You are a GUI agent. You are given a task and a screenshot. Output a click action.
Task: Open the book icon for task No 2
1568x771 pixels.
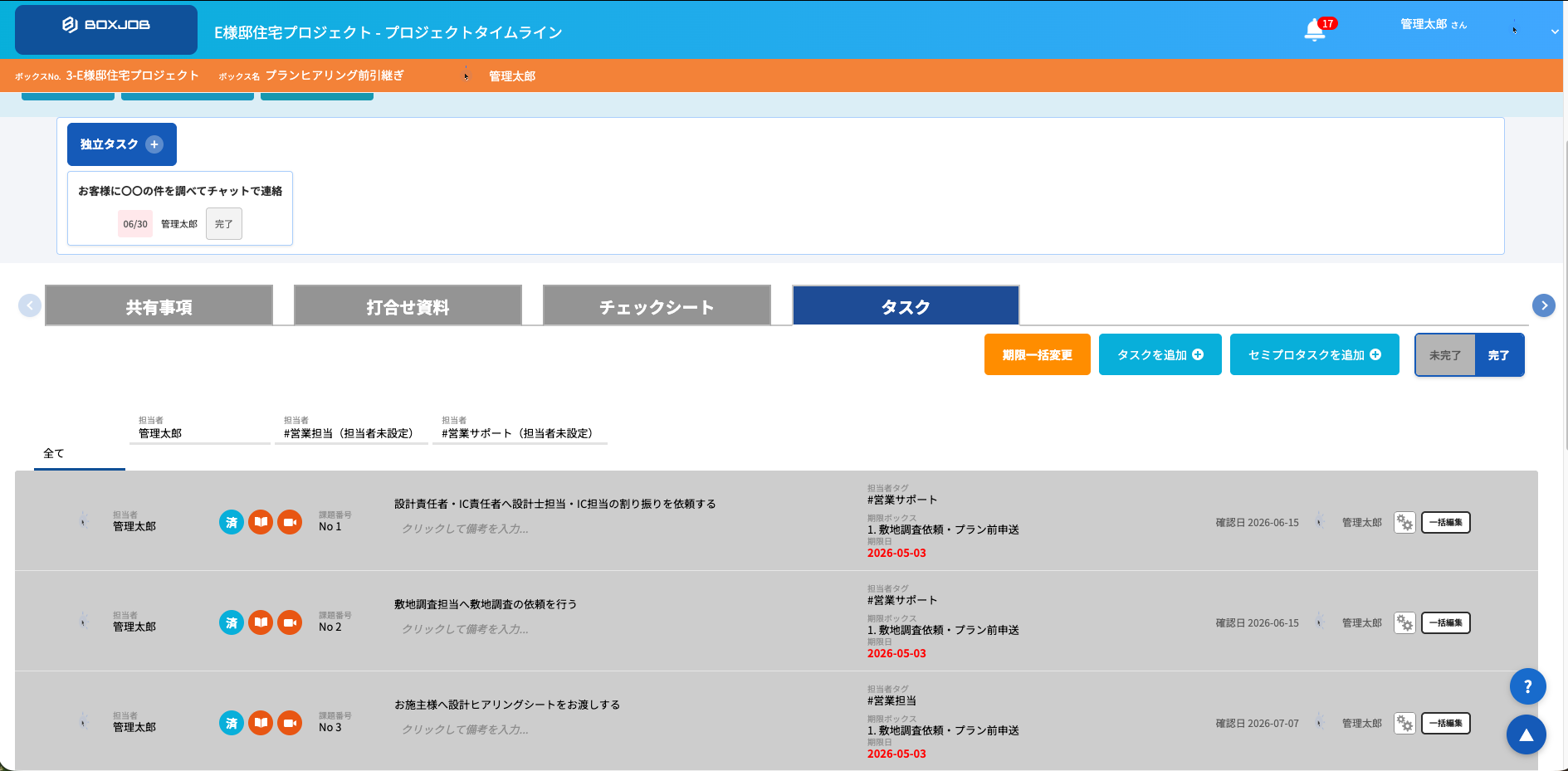tap(261, 622)
